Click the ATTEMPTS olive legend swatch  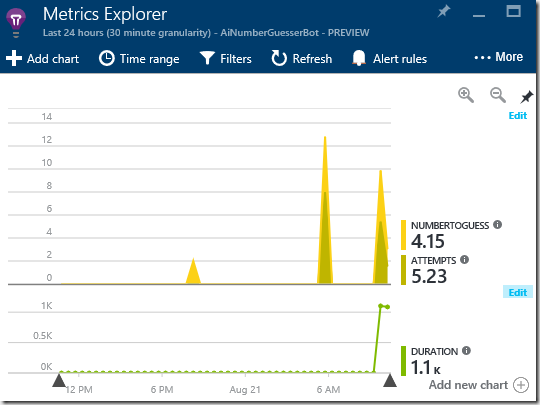403,270
